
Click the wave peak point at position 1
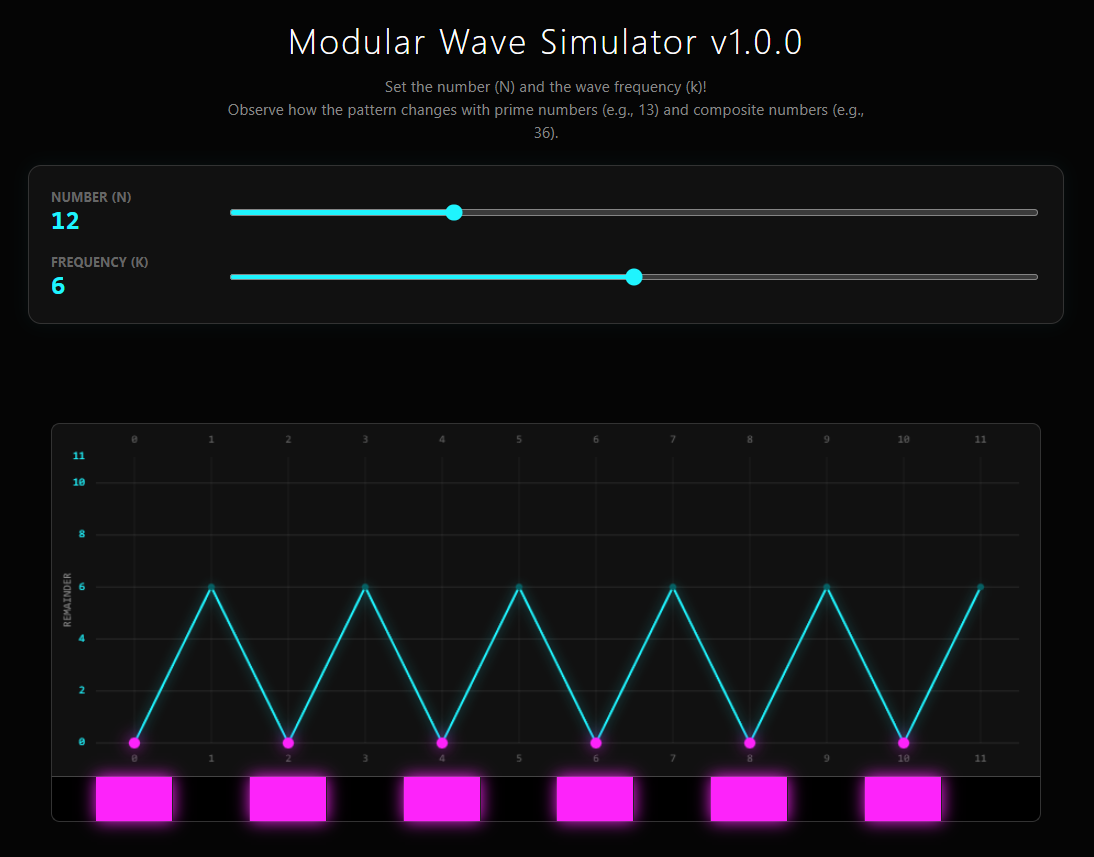pyautogui.click(x=211, y=587)
